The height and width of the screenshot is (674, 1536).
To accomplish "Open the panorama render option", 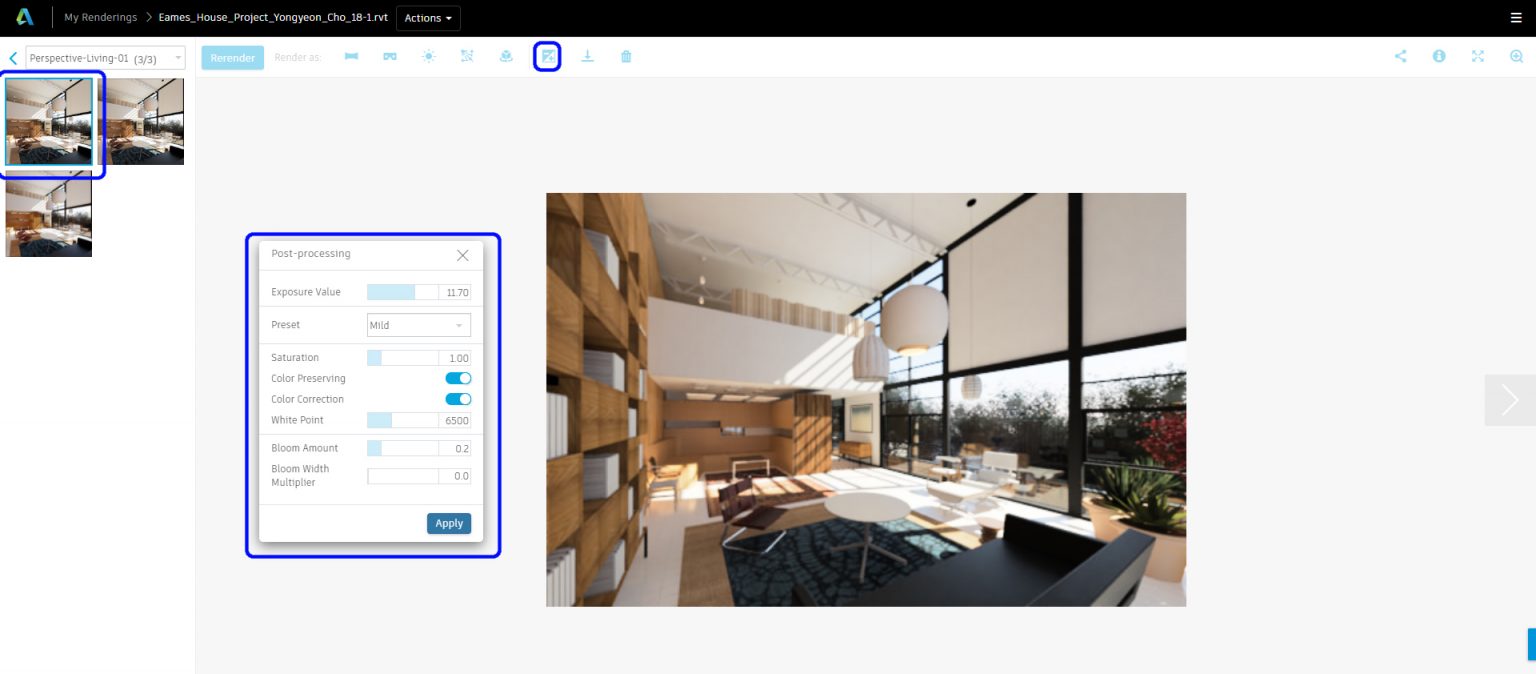I will point(351,57).
